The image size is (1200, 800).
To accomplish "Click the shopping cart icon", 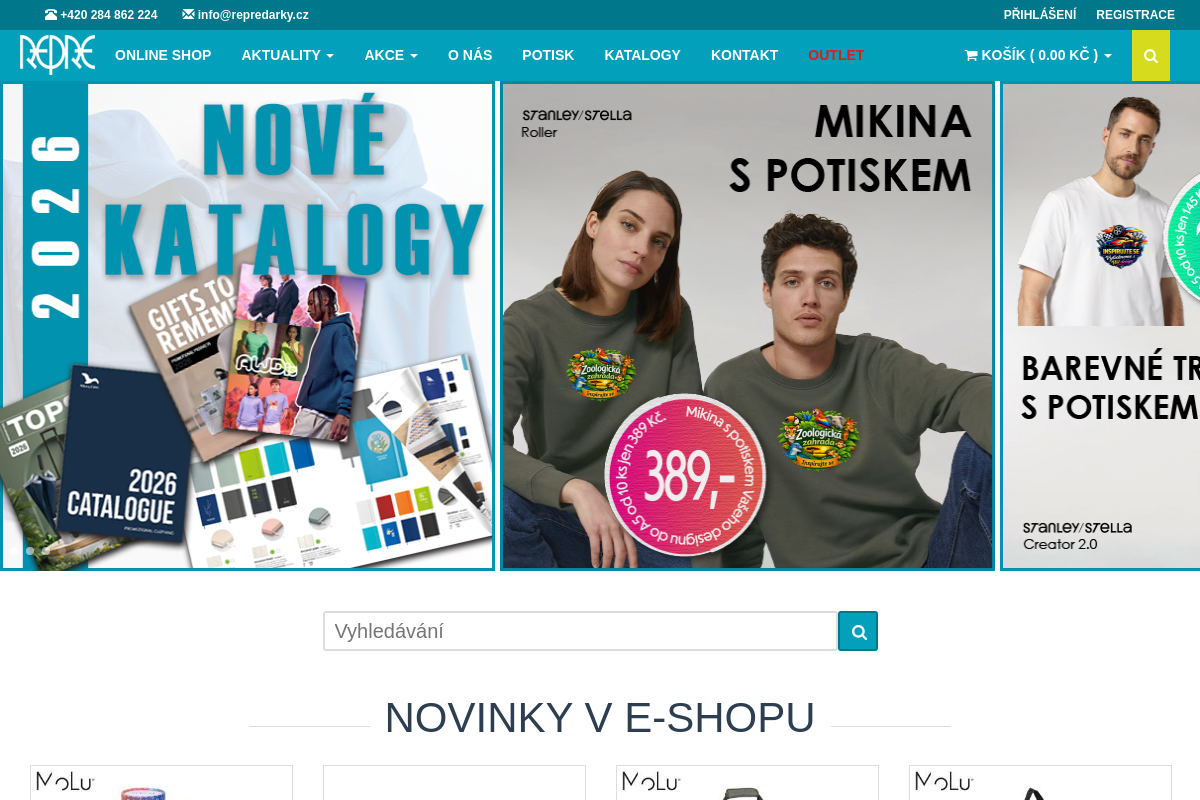I will [971, 56].
